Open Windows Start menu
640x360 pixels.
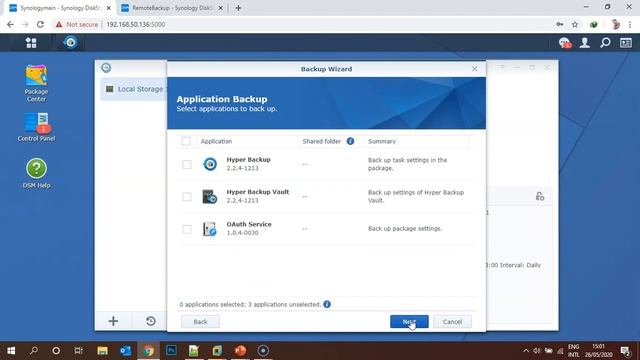(x=11, y=351)
